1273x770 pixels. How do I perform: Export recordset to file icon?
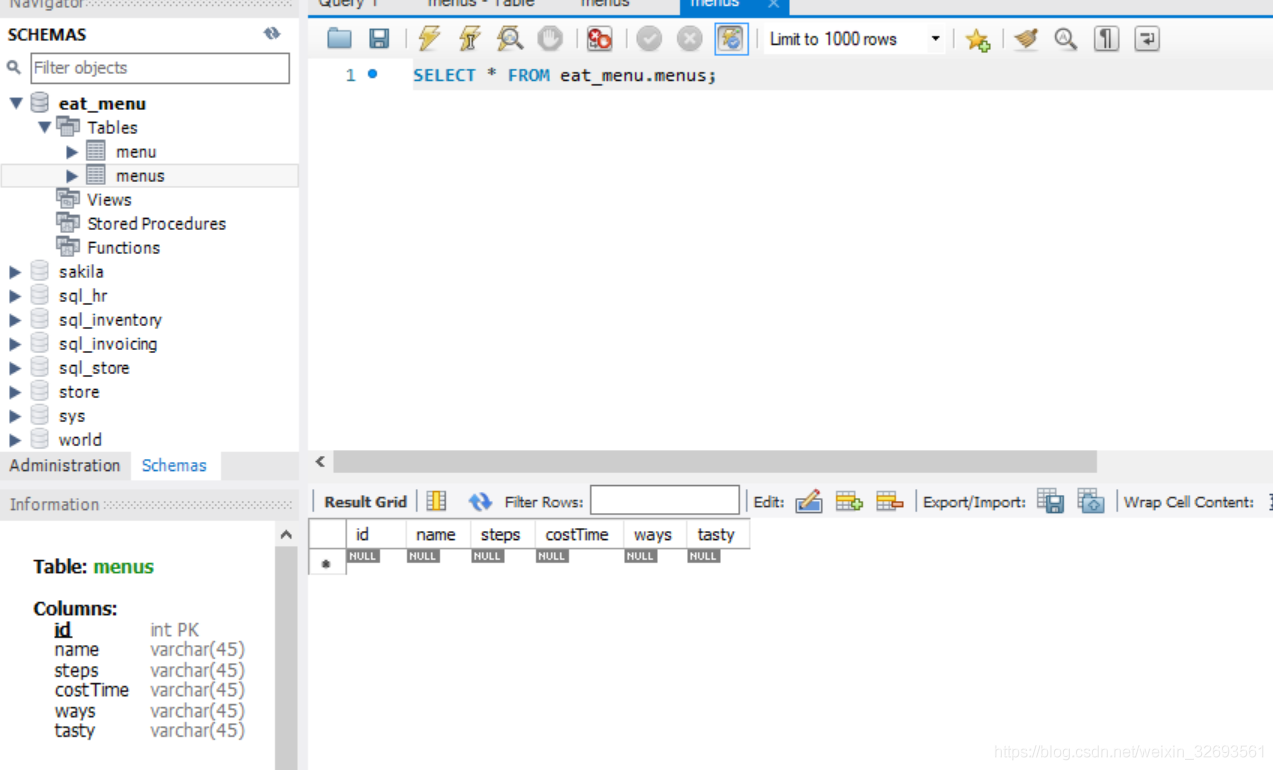tap(1050, 501)
